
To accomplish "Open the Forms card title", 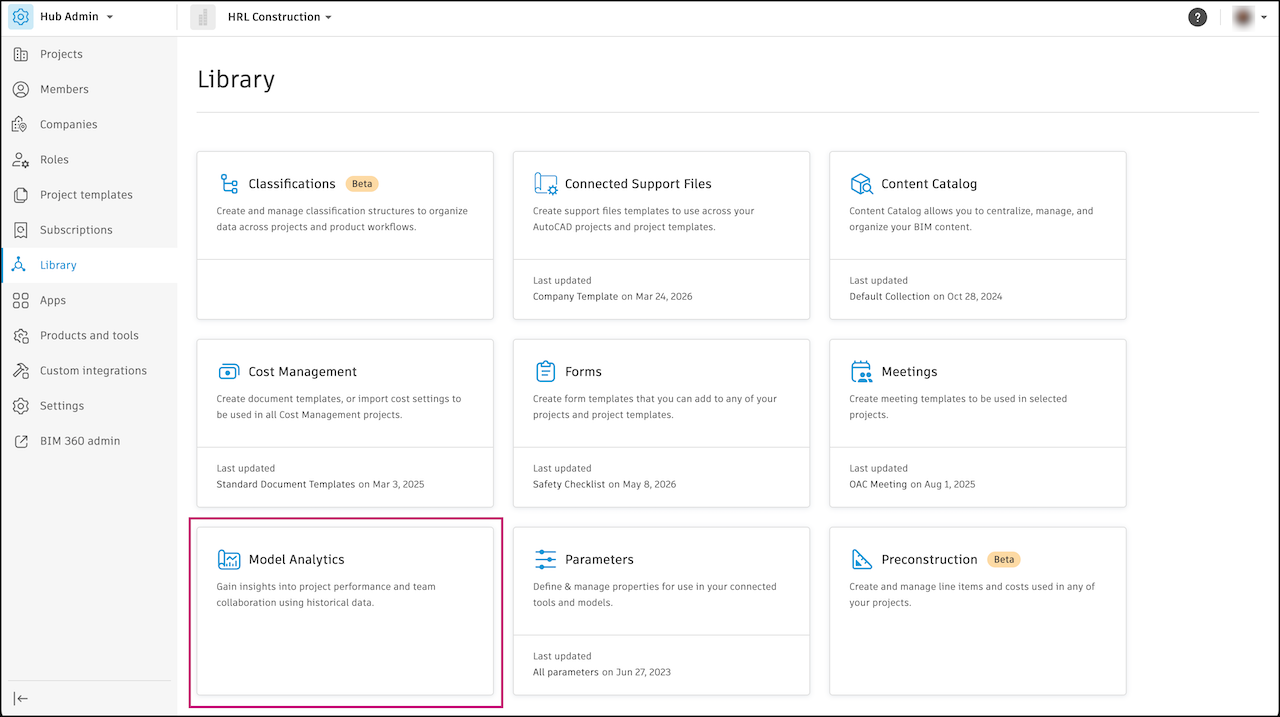I will tap(583, 372).
